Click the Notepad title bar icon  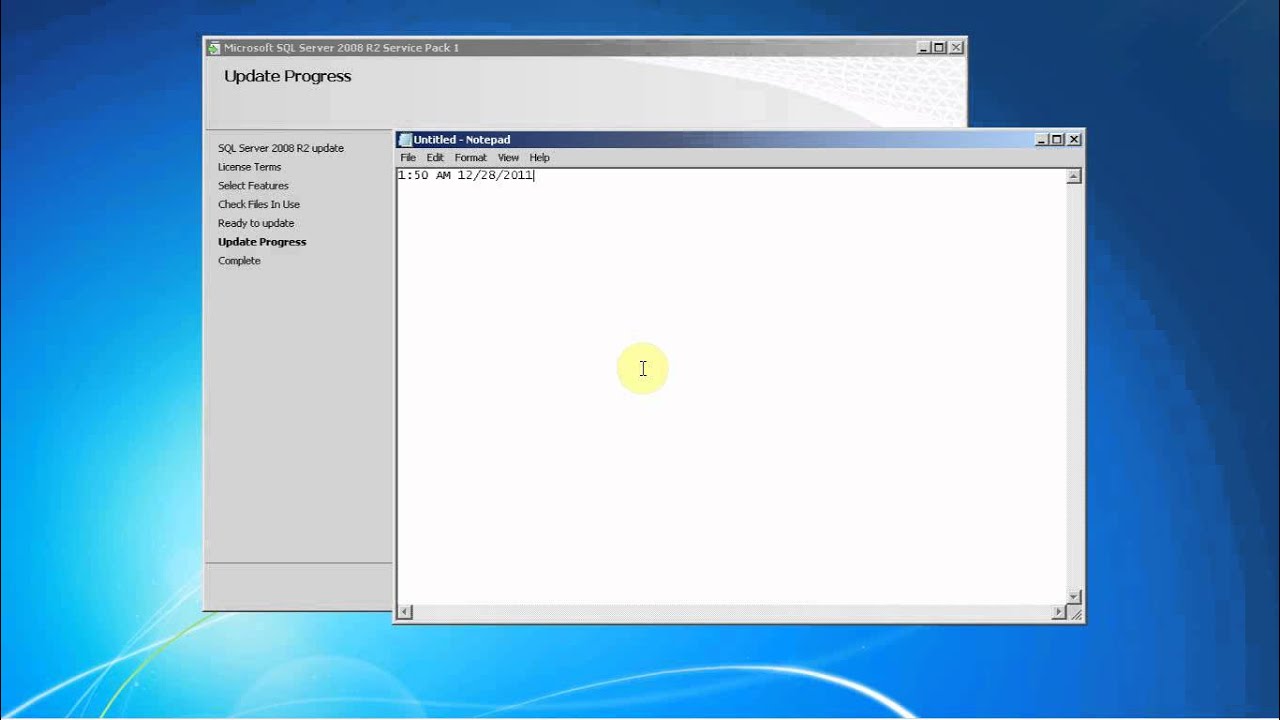coord(405,140)
